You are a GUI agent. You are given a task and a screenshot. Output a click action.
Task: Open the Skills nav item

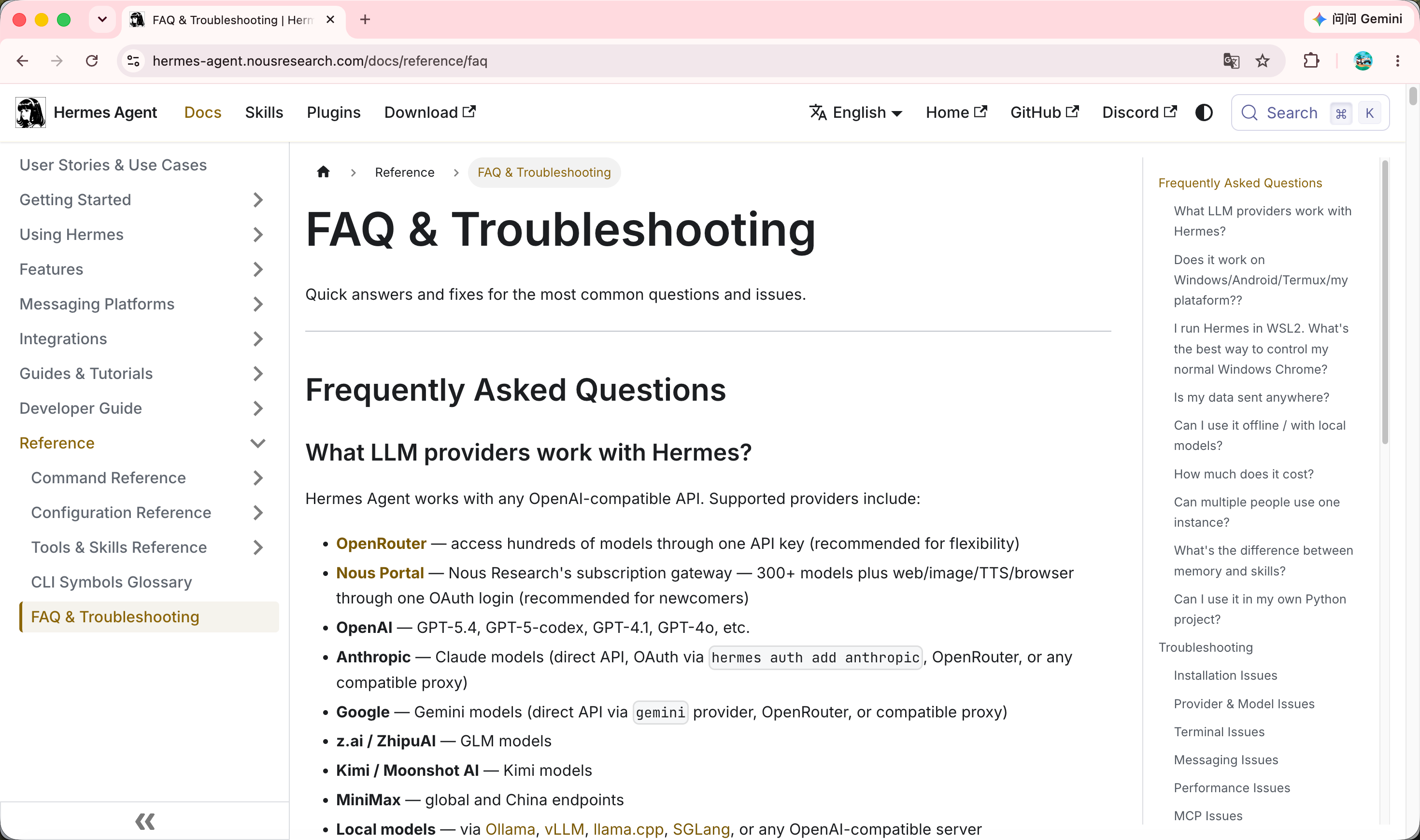(x=264, y=112)
